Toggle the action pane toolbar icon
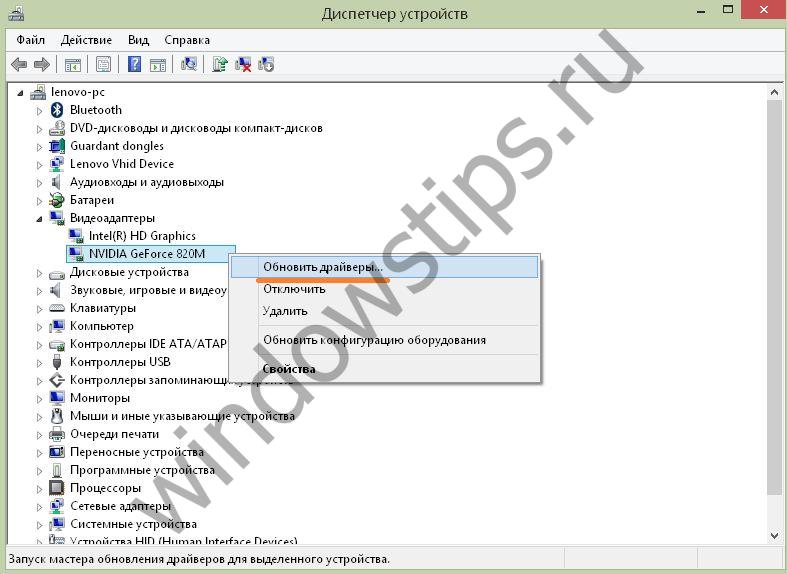 158,64
